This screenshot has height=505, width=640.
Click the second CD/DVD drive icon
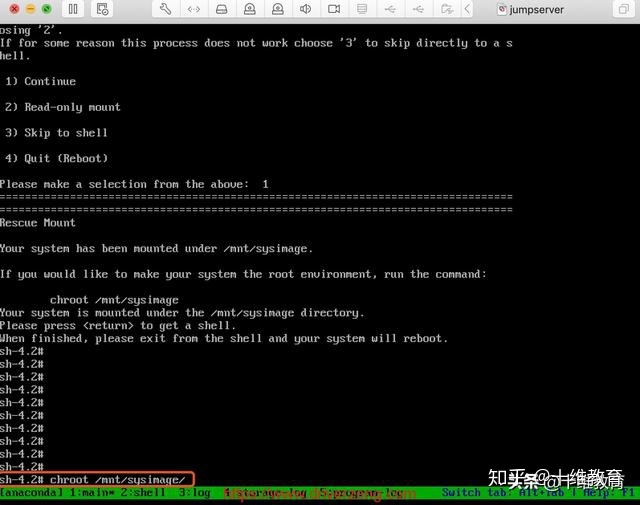[278, 9]
